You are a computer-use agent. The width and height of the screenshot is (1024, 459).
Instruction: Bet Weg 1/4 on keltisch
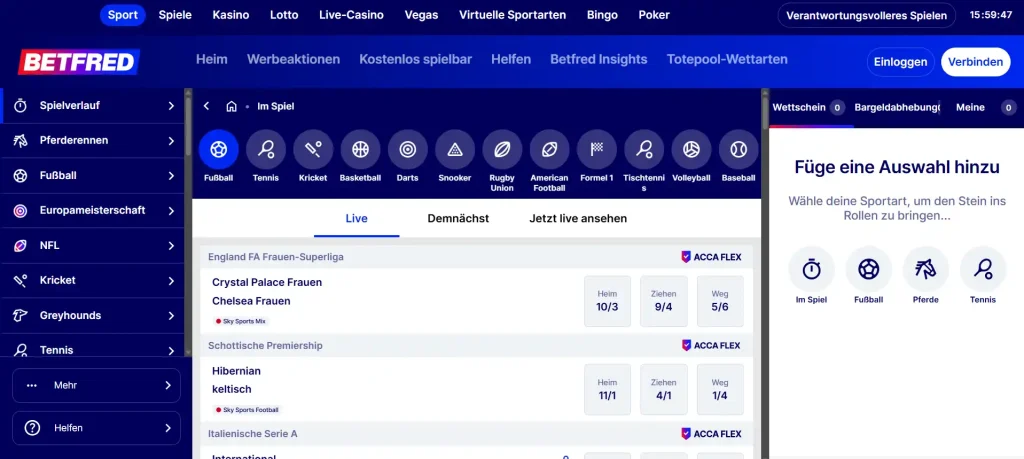tap(720, 389)
